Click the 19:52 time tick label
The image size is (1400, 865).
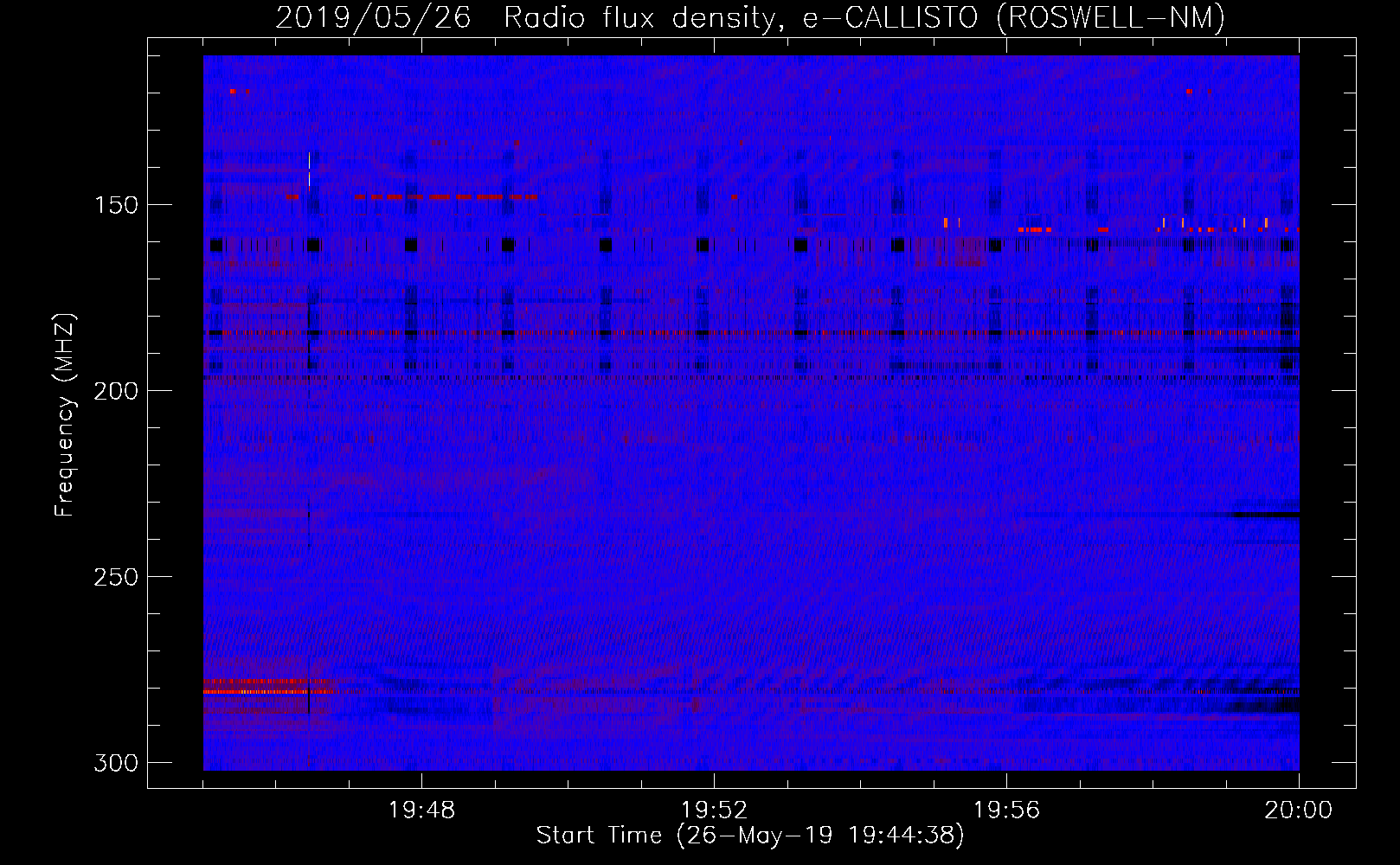714,811
